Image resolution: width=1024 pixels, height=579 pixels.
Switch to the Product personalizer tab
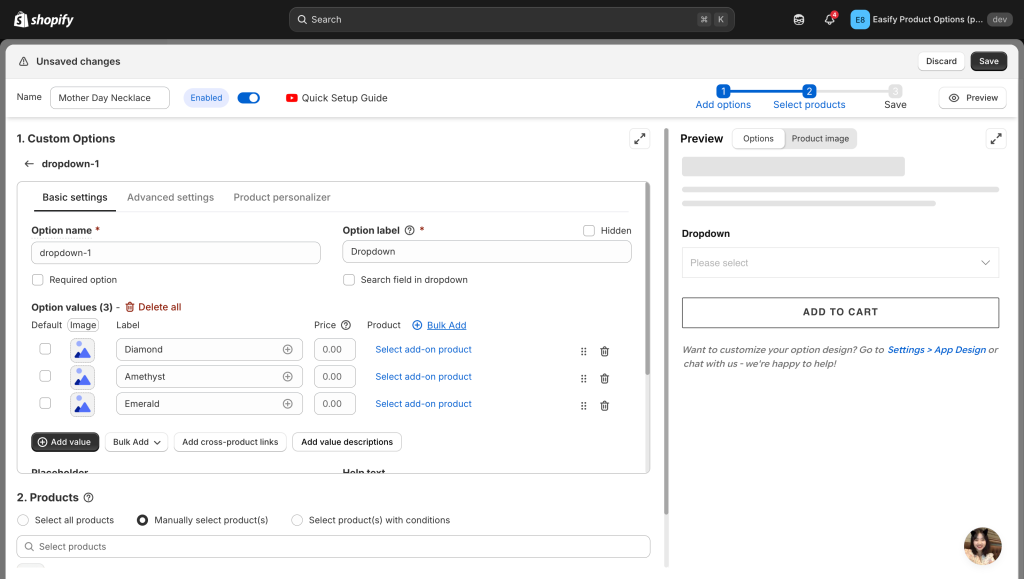click(282, 198)
